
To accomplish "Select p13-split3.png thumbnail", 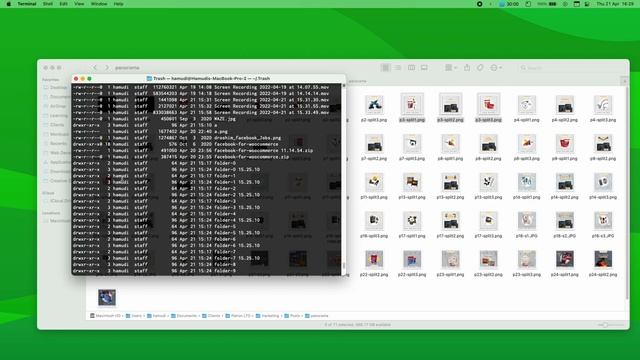I will point(488,182).
